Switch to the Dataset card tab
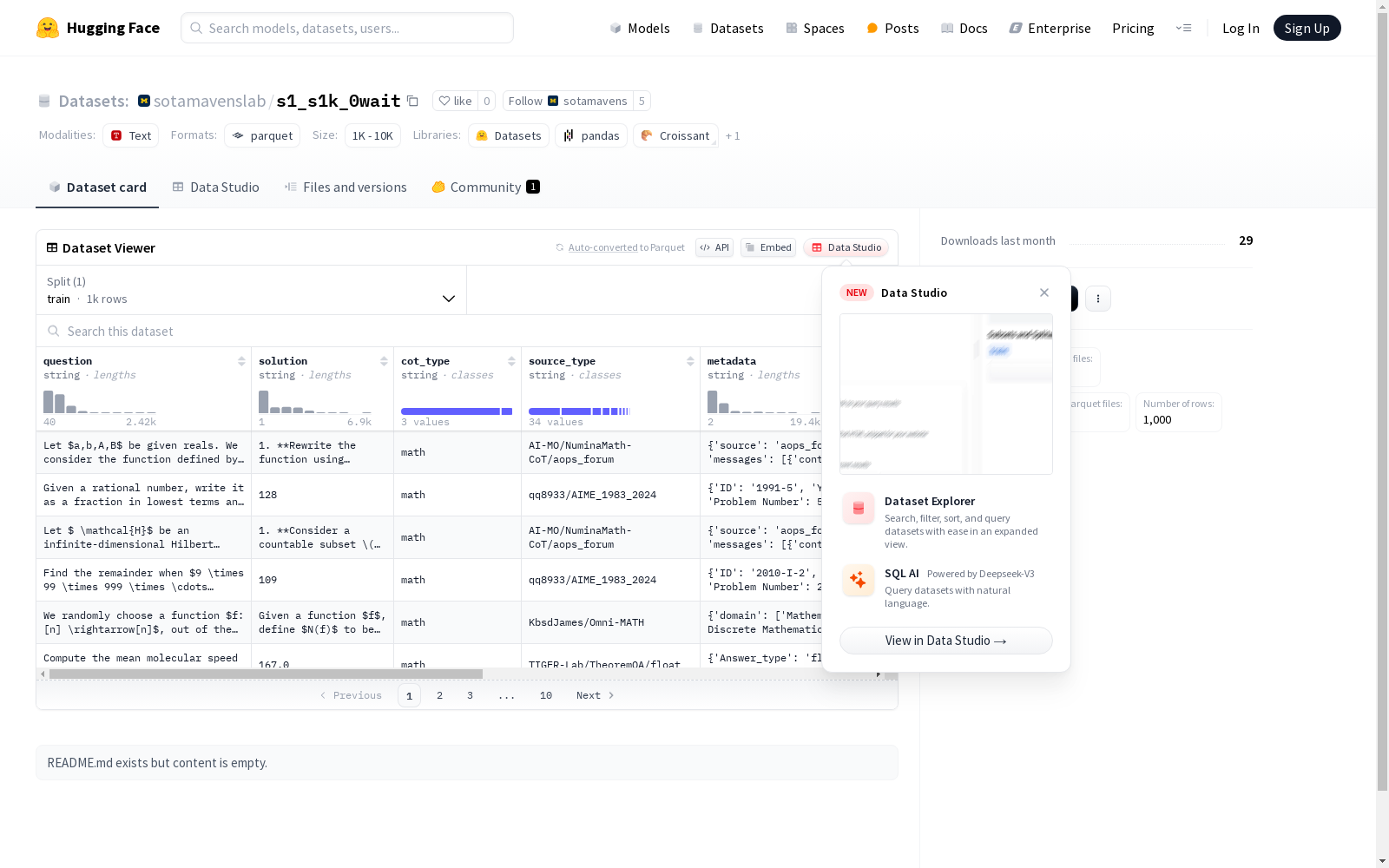1389x868 pixels. pos(97,187)
